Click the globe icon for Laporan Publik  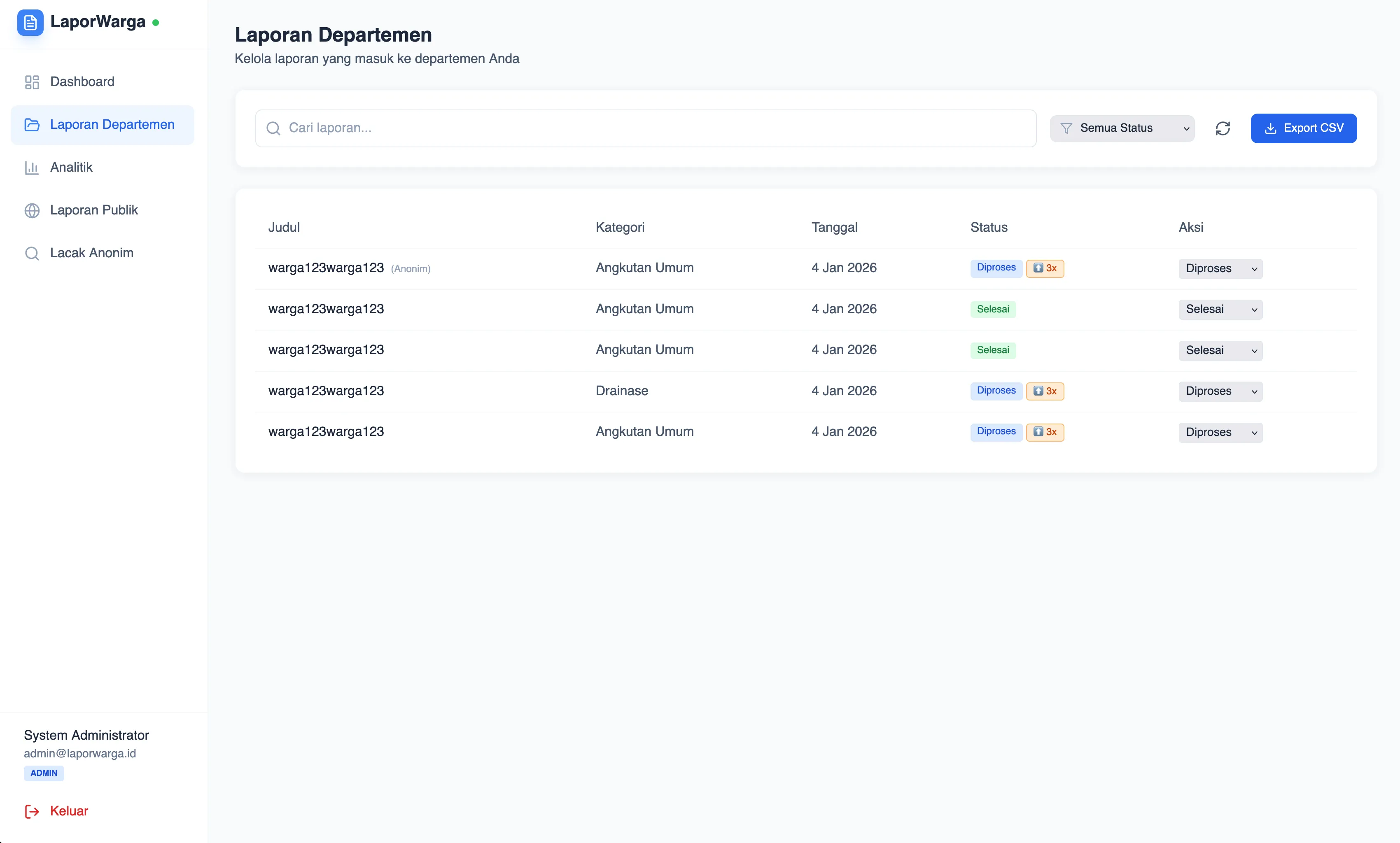(x=31, y=210)
